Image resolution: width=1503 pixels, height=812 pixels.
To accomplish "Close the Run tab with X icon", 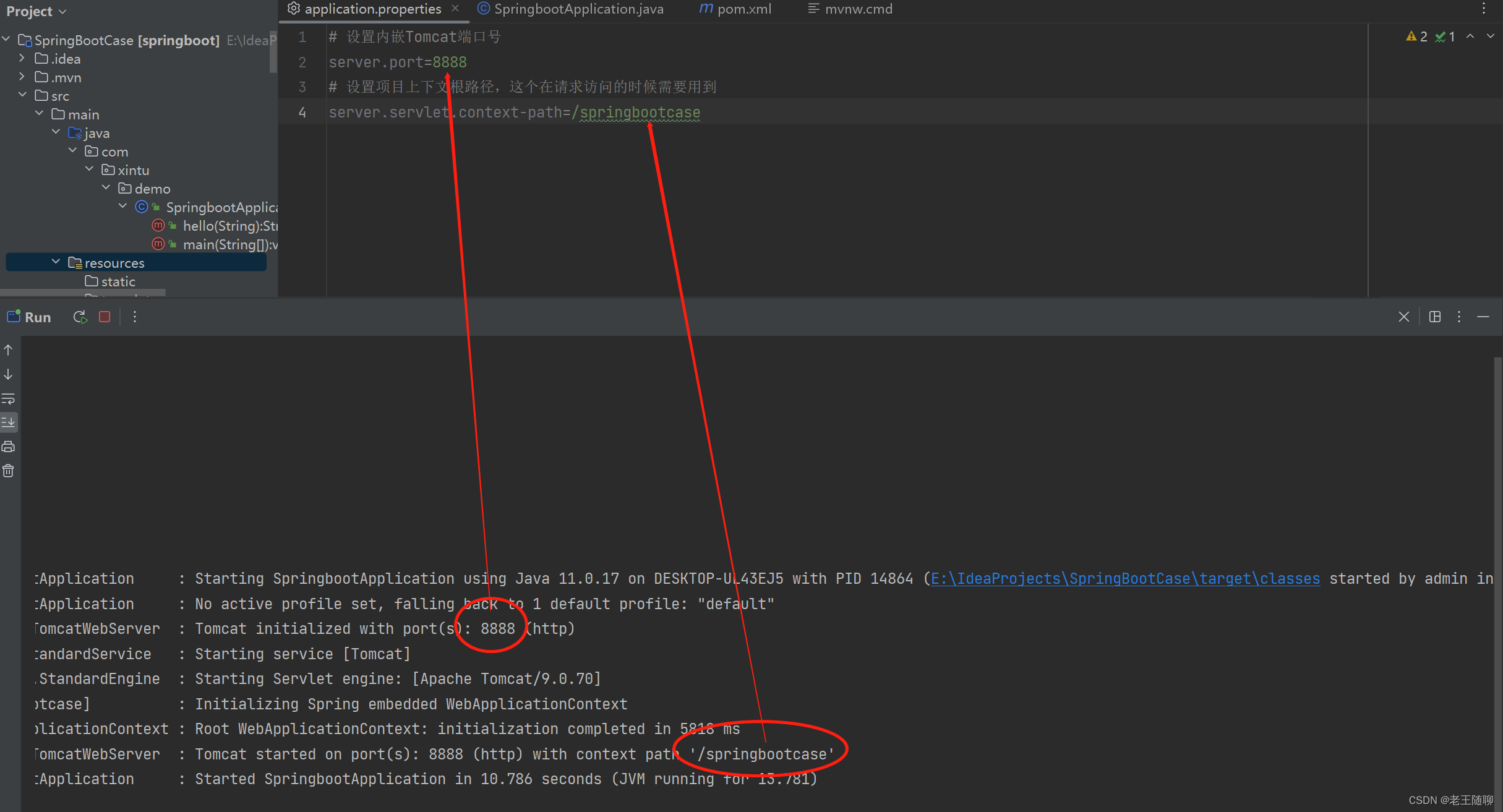I will coord(1404,317).
